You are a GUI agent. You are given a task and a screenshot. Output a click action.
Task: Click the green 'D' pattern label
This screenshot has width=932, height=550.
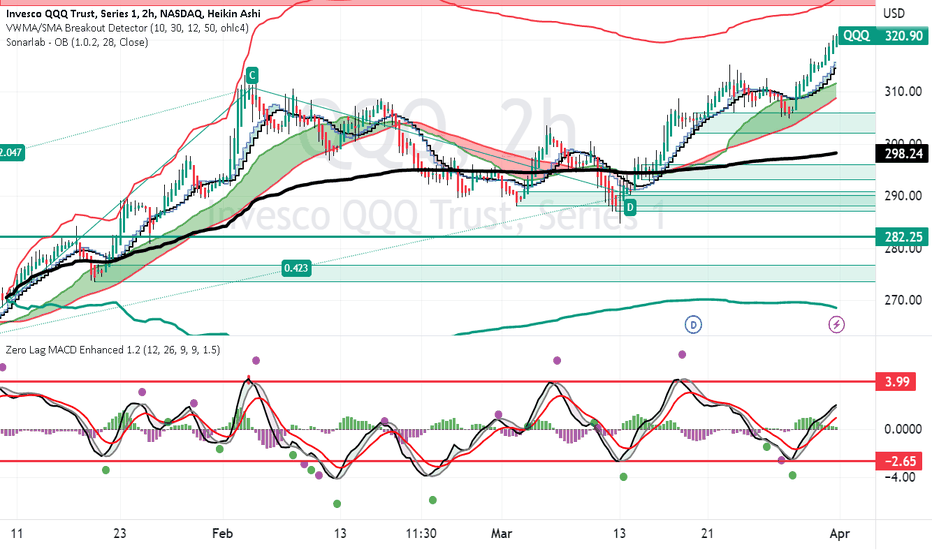click(x=630, y=207)
